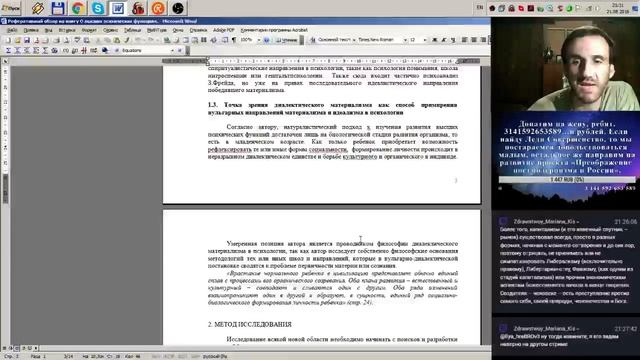Click the system clock in tray
This screenshot has height=360, width=640.
point(618,8)
